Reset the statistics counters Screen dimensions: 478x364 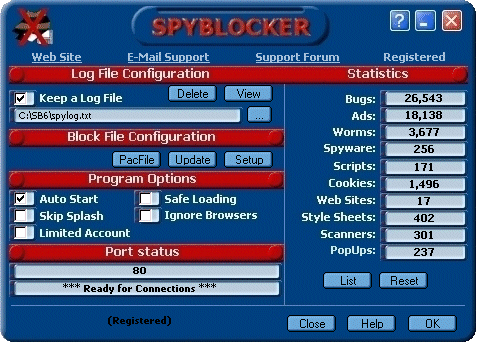click(404, 281)
